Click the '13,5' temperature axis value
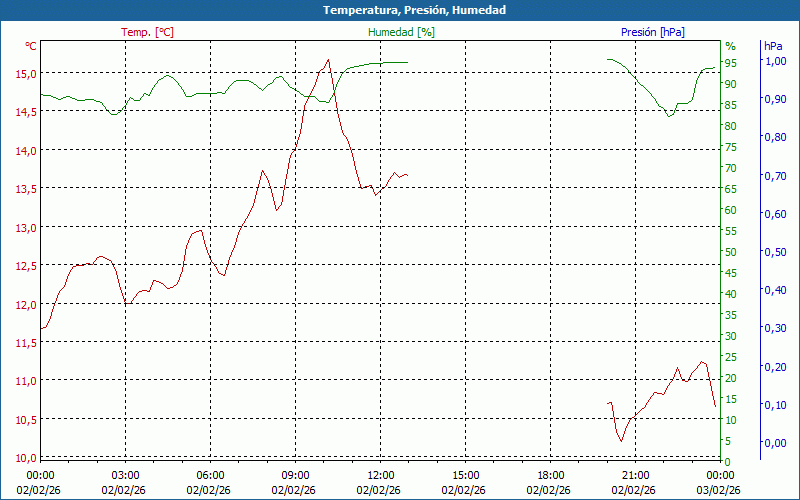 [26, 189]
